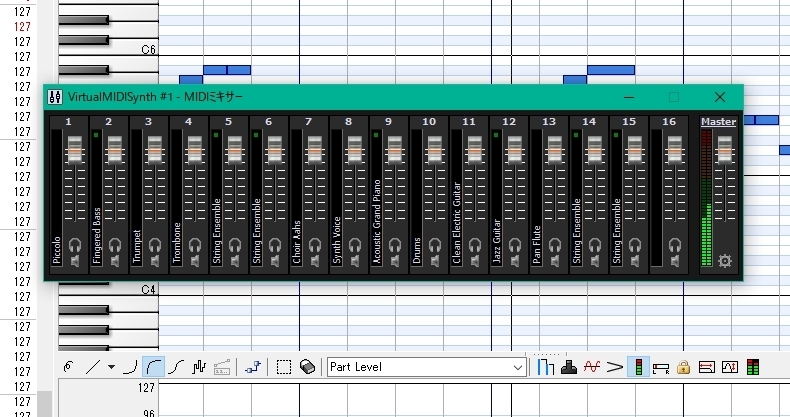790x417 pixels.
Task: Click the accent arrow icon
Action: [615, 367]
